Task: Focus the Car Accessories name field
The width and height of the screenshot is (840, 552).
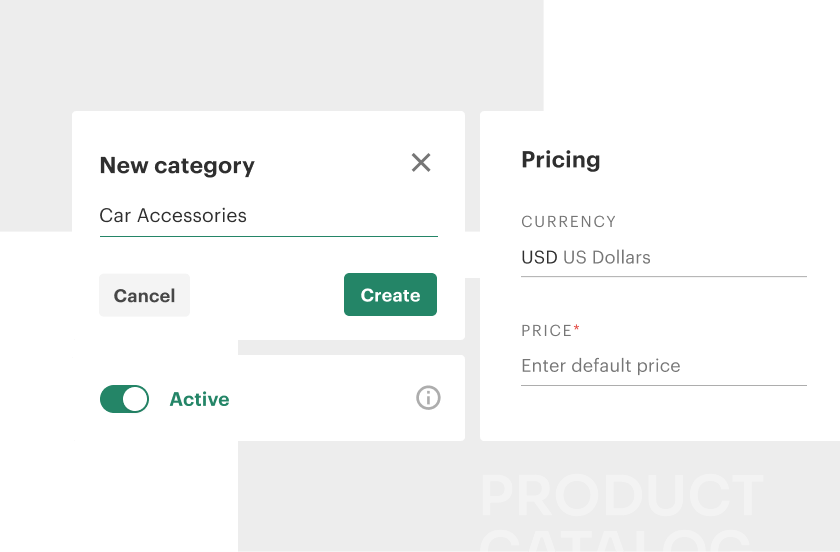Action: pyautogui.click(x=268, y=216)
